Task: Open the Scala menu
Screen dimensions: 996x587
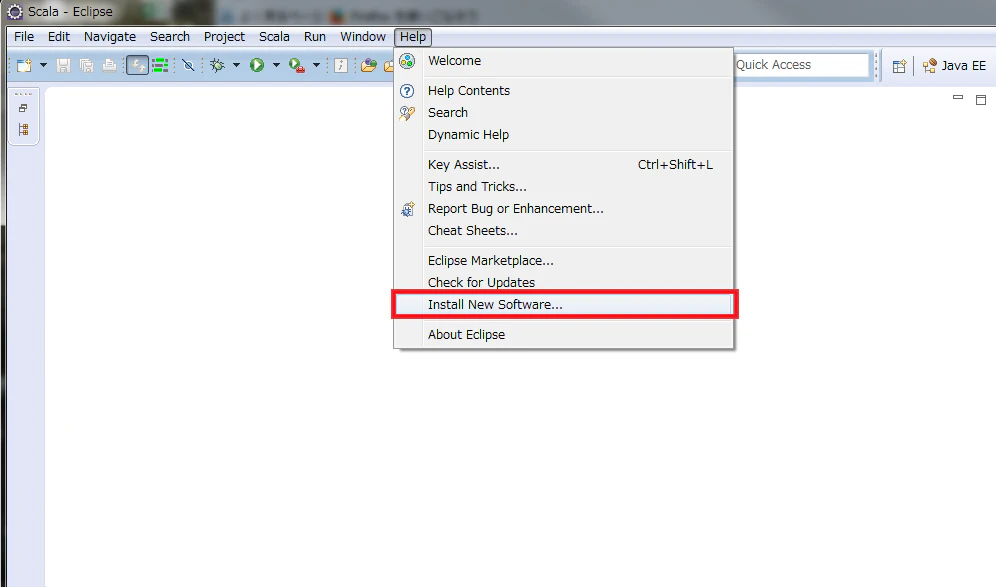Action: 274,37
